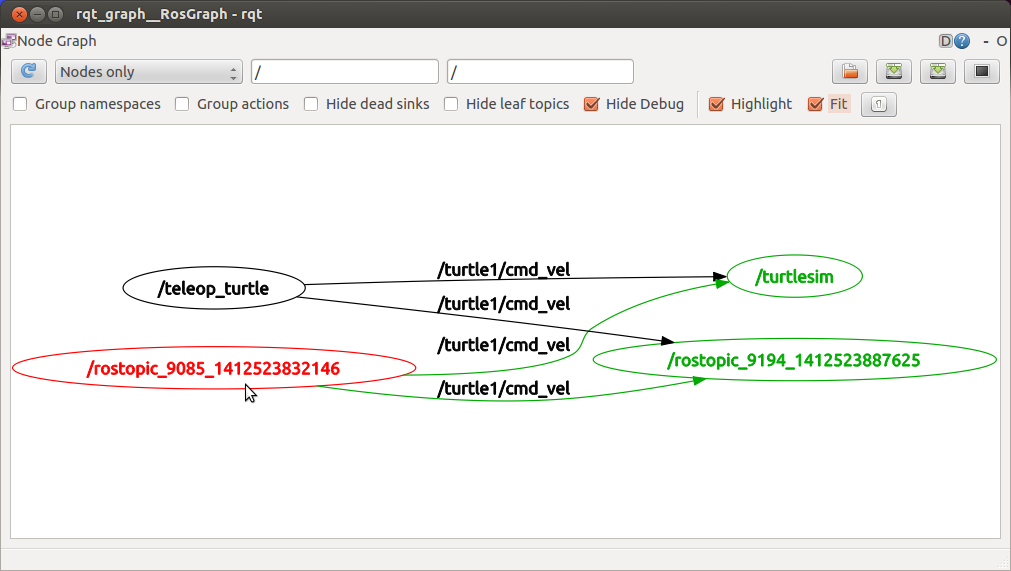1011x571 pixels.
Task: Click the blue refresh graph button
Action: coord(29,72)
